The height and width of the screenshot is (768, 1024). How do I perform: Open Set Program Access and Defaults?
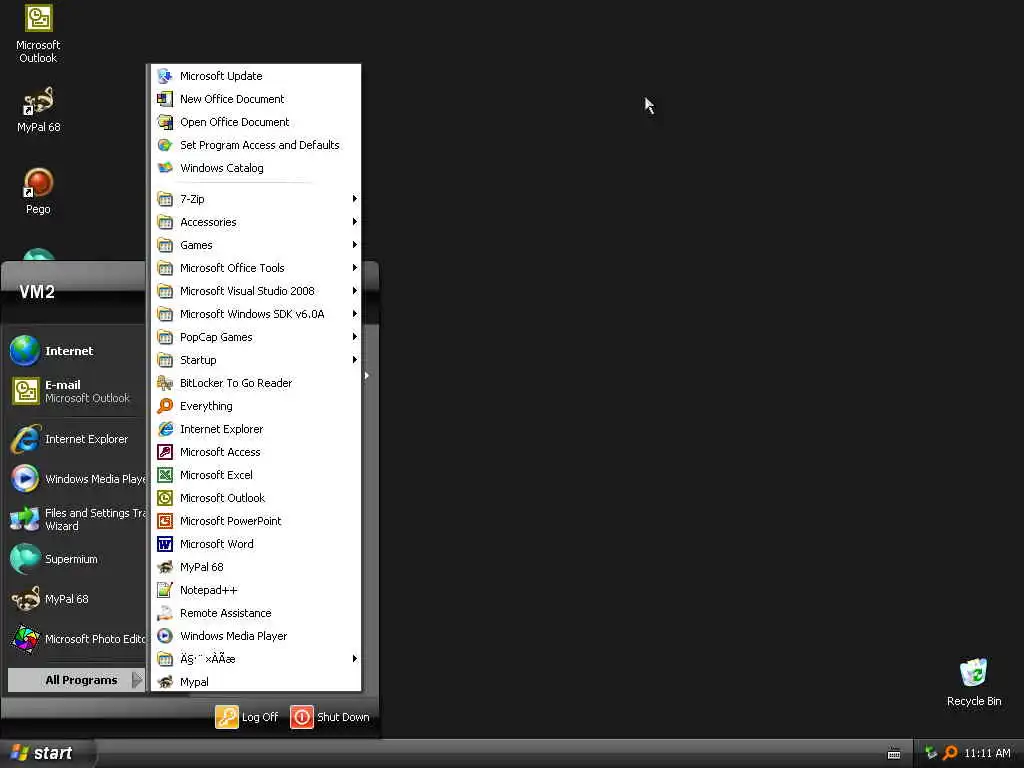coord(255,145)
